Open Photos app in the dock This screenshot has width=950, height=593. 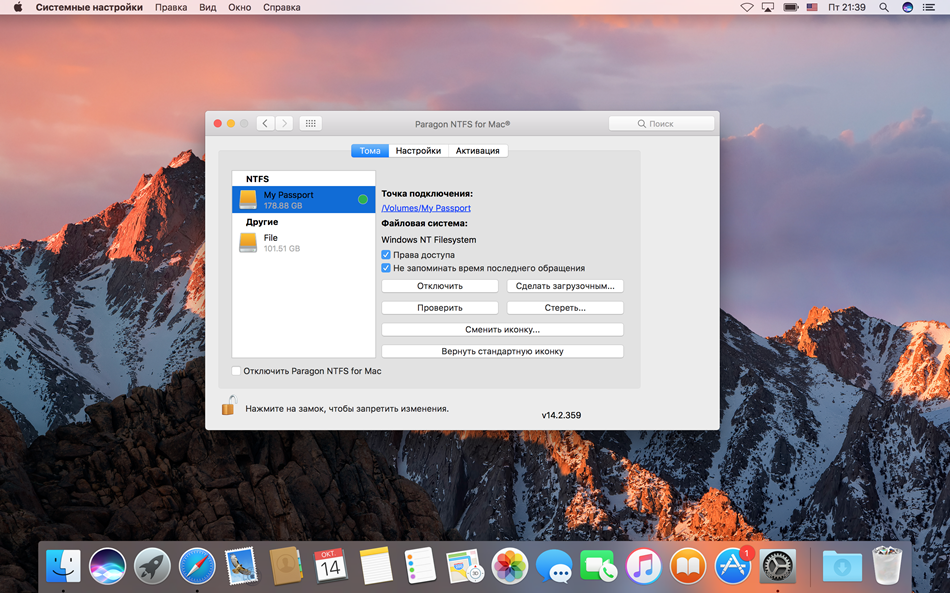510,567
